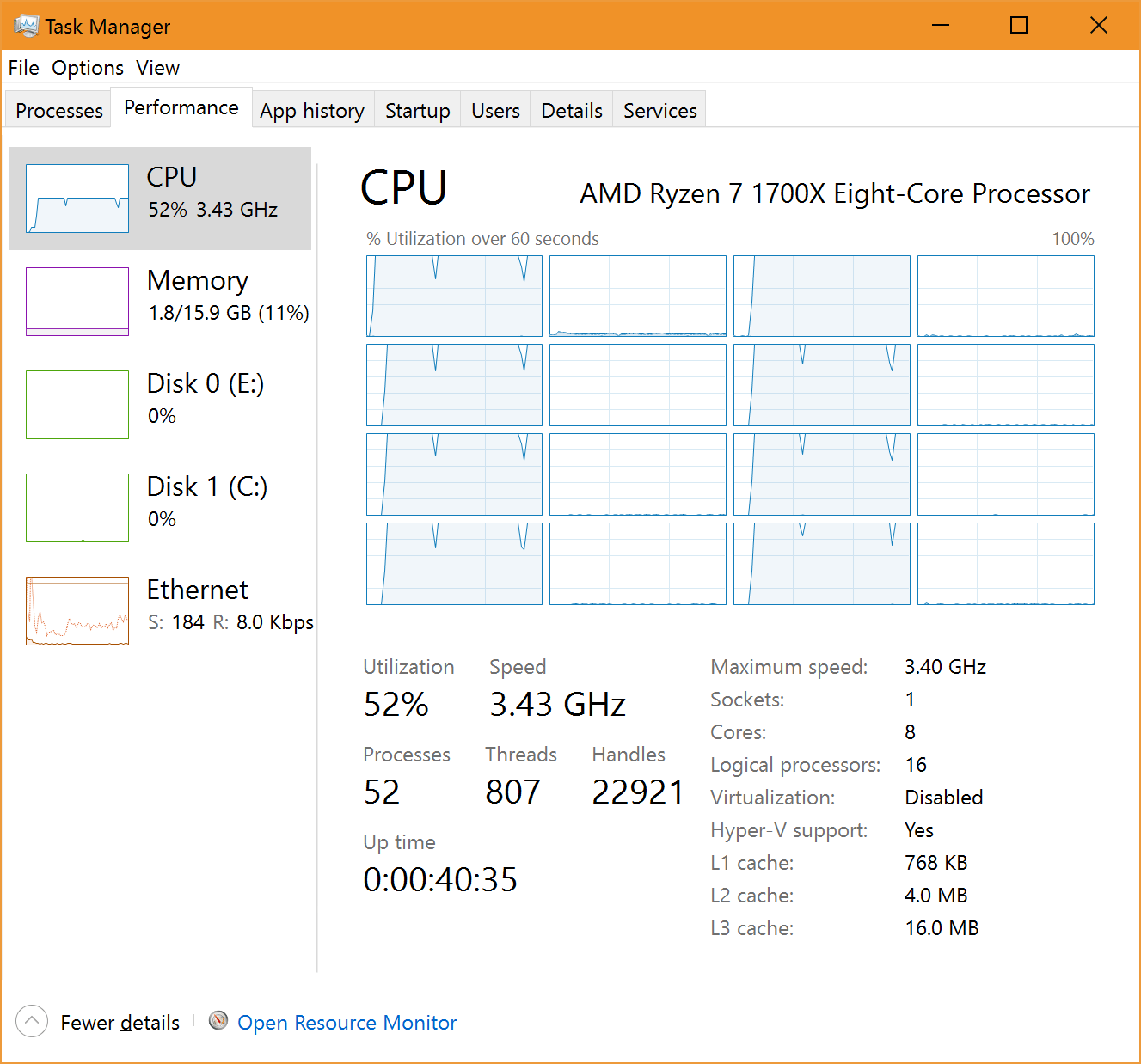1141x1064 pixels.
Task: Click the large 52% utilization value
Action: 396,704
